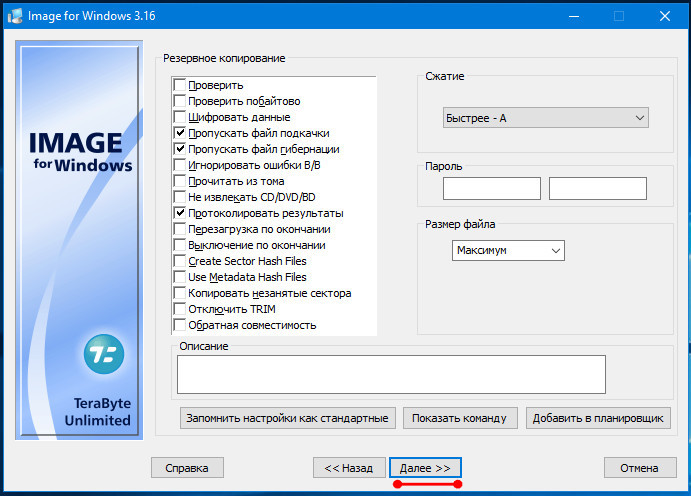Tick Перезагрузка по окончании checkbox

(x=179, y=229)
